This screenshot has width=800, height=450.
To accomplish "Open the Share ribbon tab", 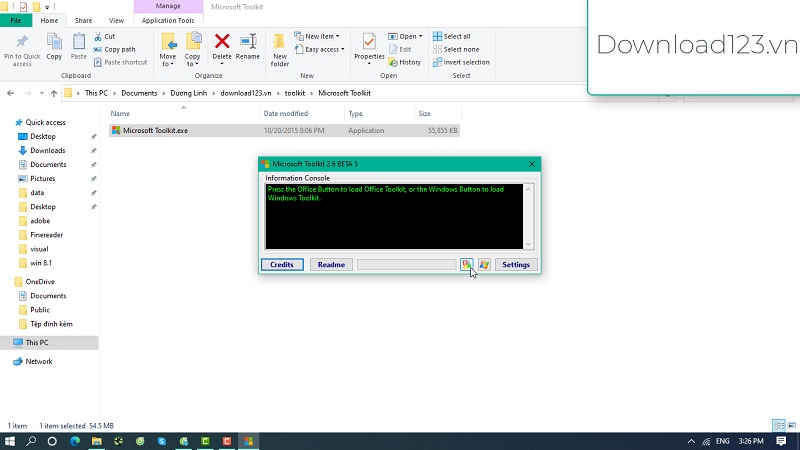I will click(x=83, y=20).
